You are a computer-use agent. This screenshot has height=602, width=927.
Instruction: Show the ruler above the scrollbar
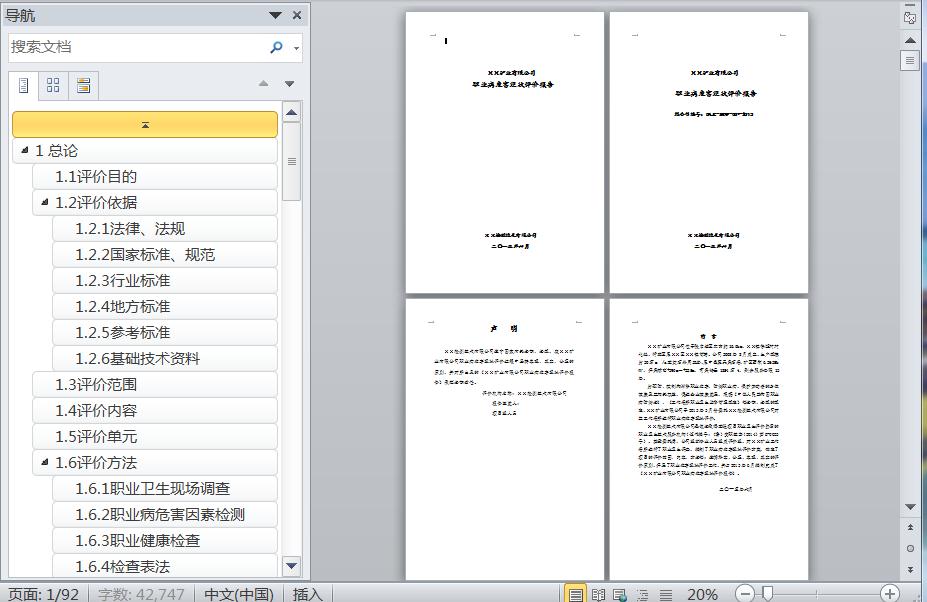tap(908, 59)
